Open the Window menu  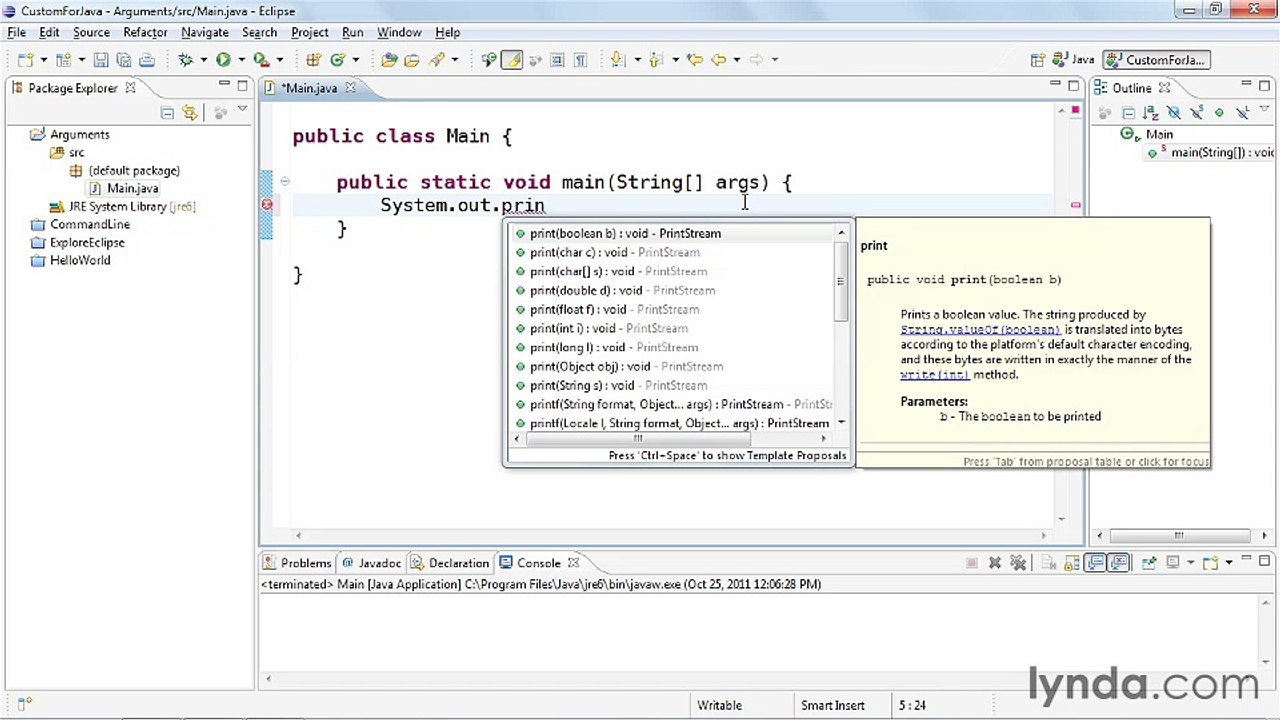[399, 32]
